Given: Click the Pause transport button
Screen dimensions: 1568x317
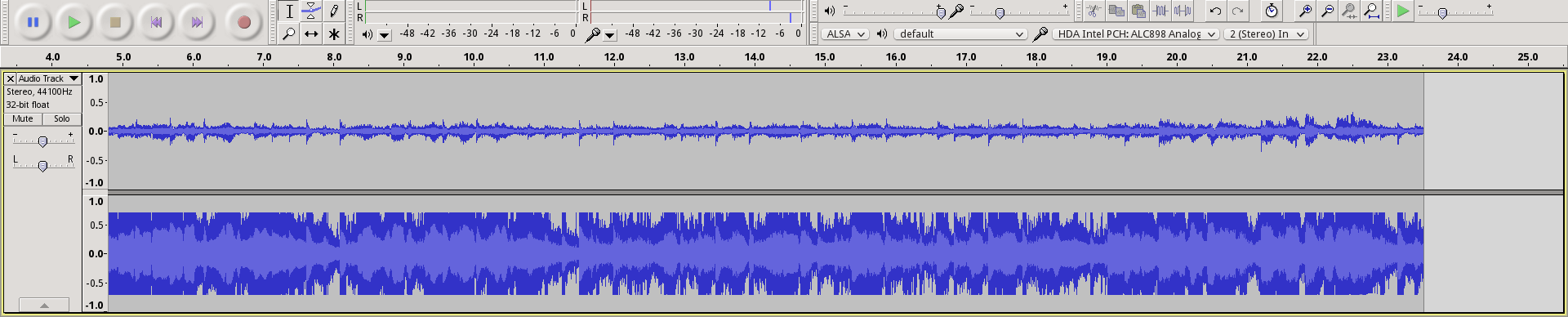Looking at the screenshot, I should (33, 22).
